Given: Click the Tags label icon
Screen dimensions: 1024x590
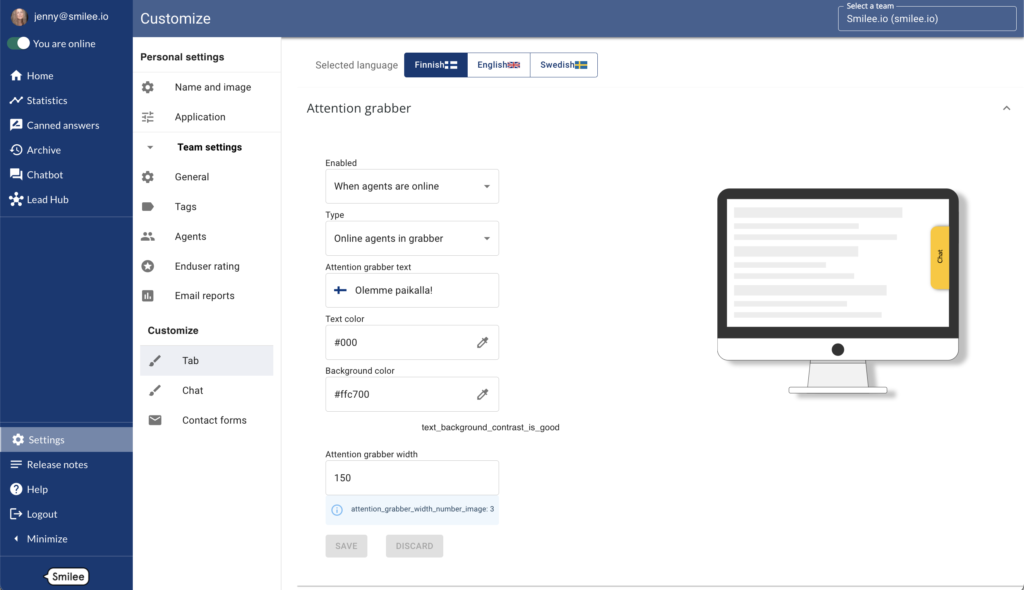Looking at the screenshot, I should (148, 207).
